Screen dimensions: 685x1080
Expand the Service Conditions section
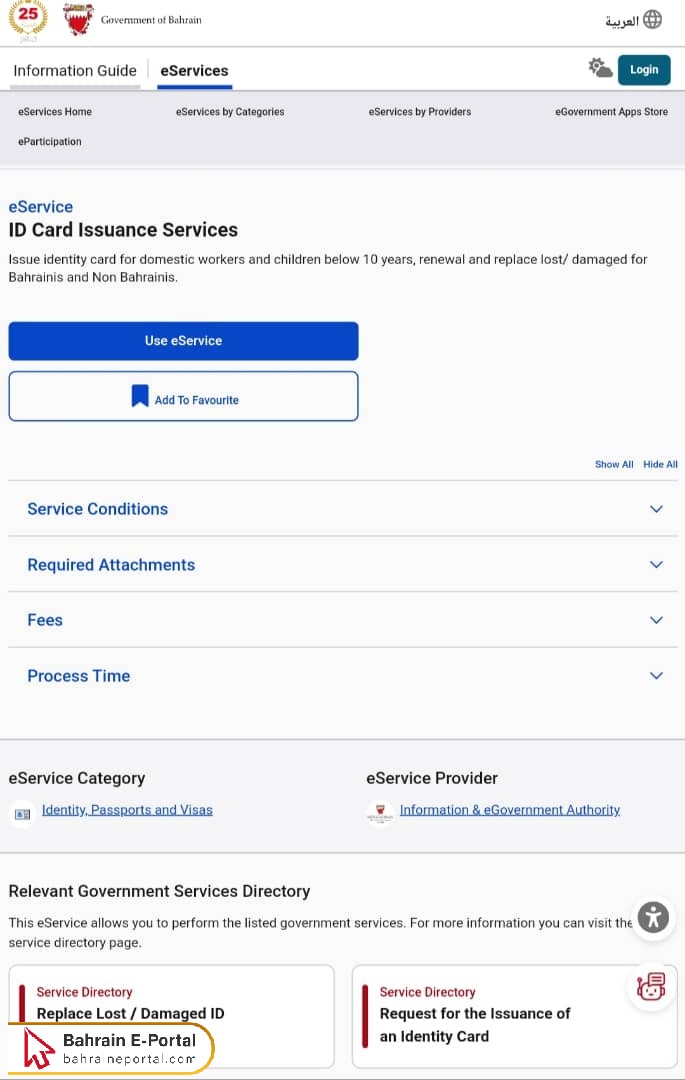pos(655,509)
